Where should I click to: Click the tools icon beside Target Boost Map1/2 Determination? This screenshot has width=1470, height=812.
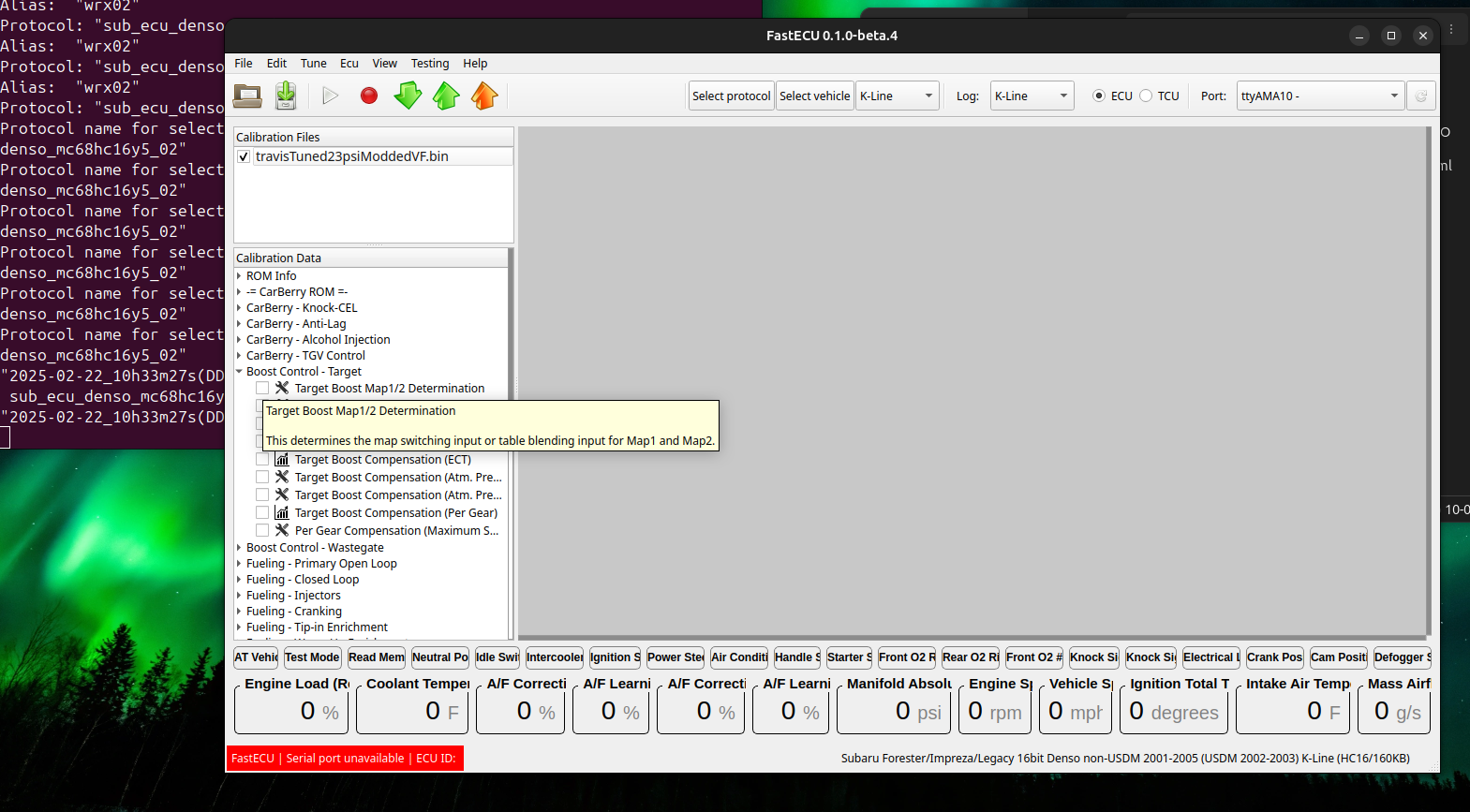tap(282, 388)
